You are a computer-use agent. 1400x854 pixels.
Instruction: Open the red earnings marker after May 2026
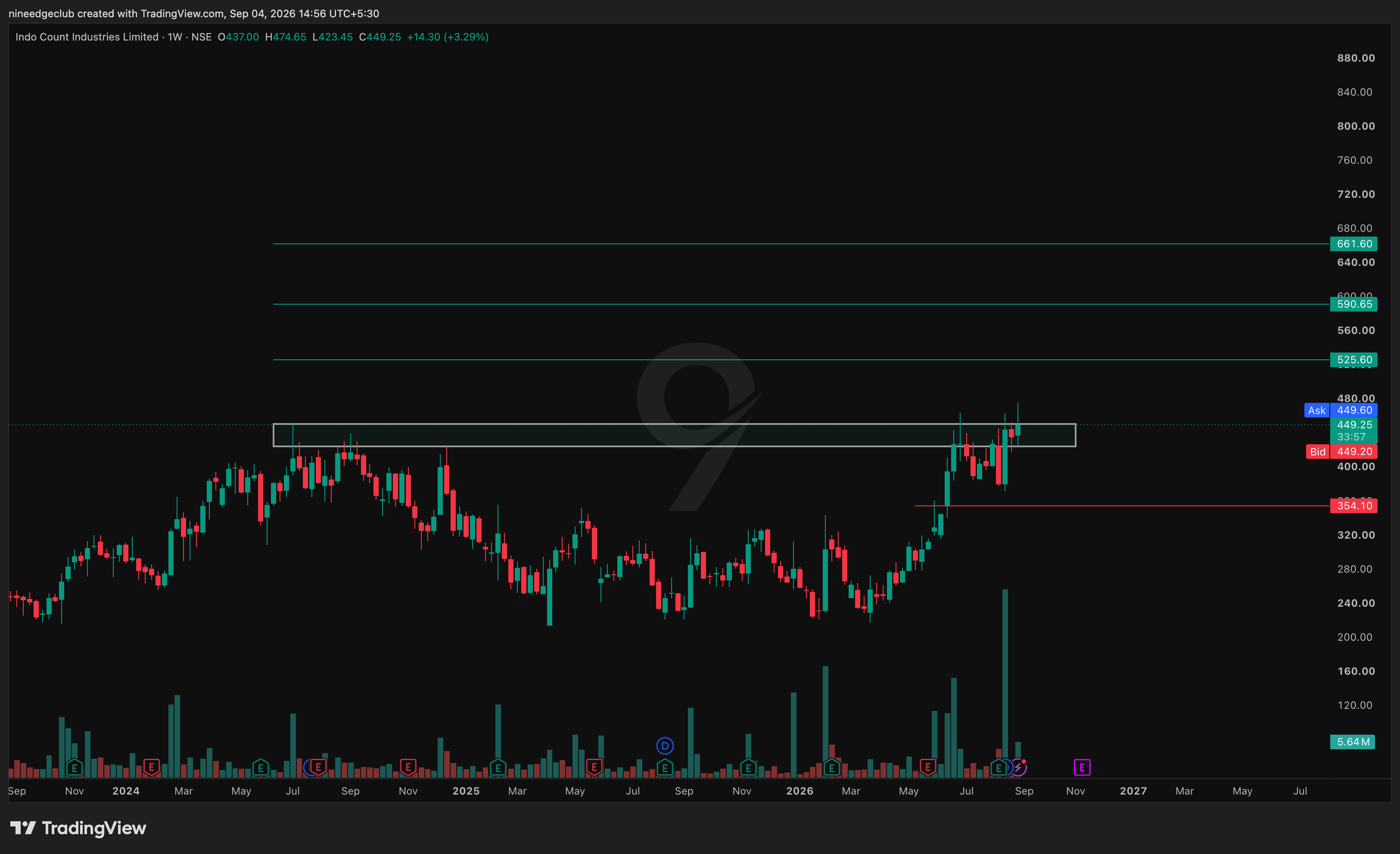coord(928,768)
